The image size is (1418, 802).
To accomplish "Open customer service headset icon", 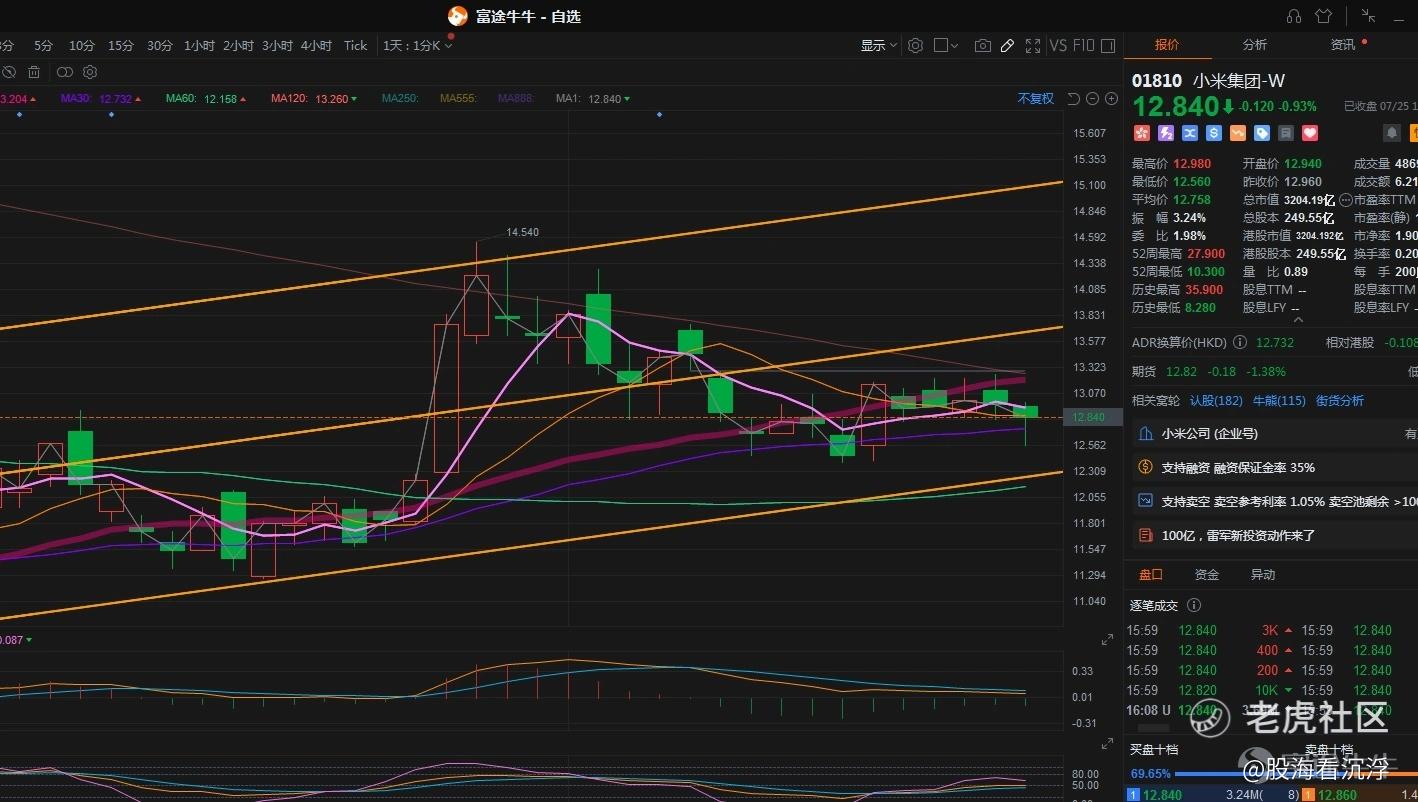I will click(x=1294, y=16).
